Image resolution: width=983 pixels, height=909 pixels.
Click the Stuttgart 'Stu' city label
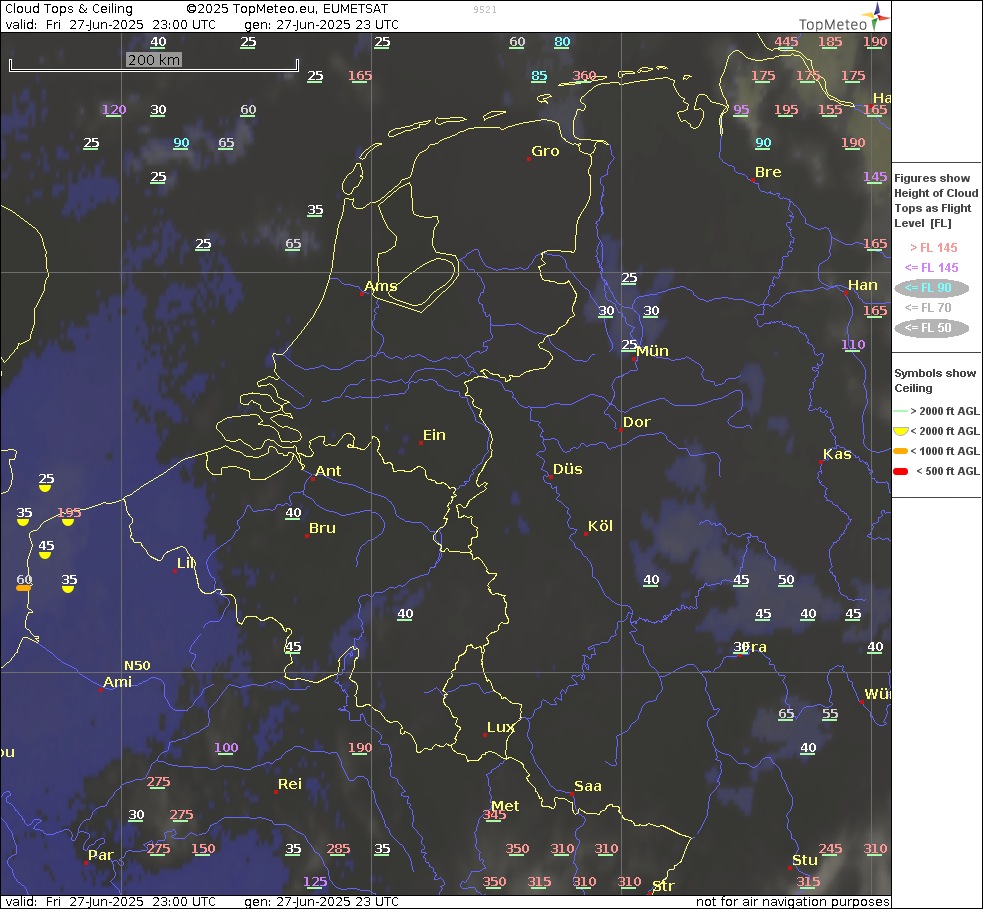click(x=805, y=860)
